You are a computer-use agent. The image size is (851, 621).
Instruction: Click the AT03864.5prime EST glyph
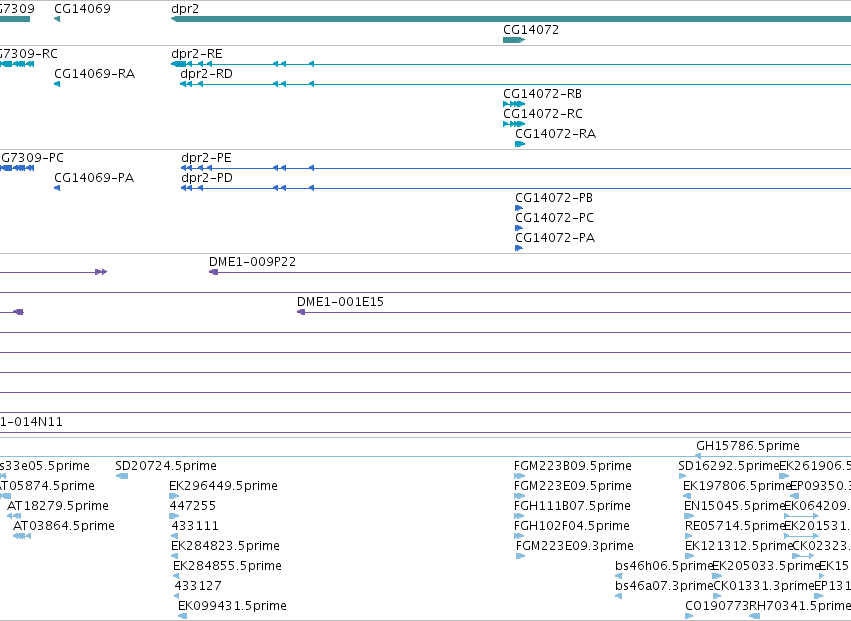[x=22, y=536]
